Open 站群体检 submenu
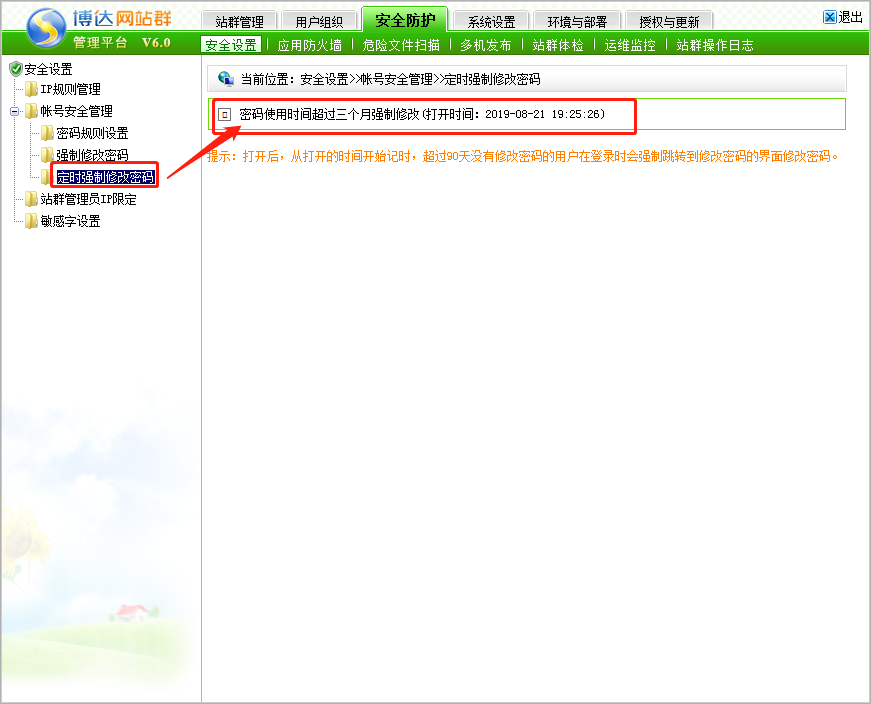Screen dimensions: 871x704 point(558,45)
